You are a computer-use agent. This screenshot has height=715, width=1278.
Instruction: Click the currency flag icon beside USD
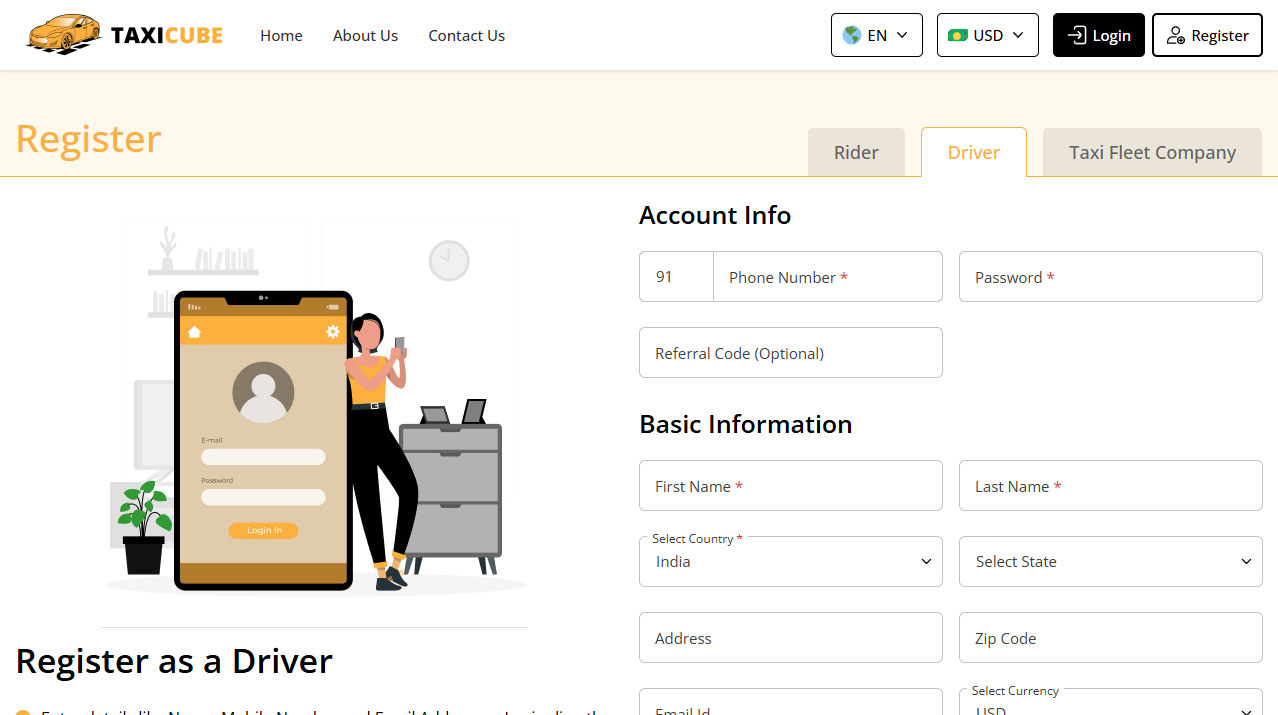958,35
